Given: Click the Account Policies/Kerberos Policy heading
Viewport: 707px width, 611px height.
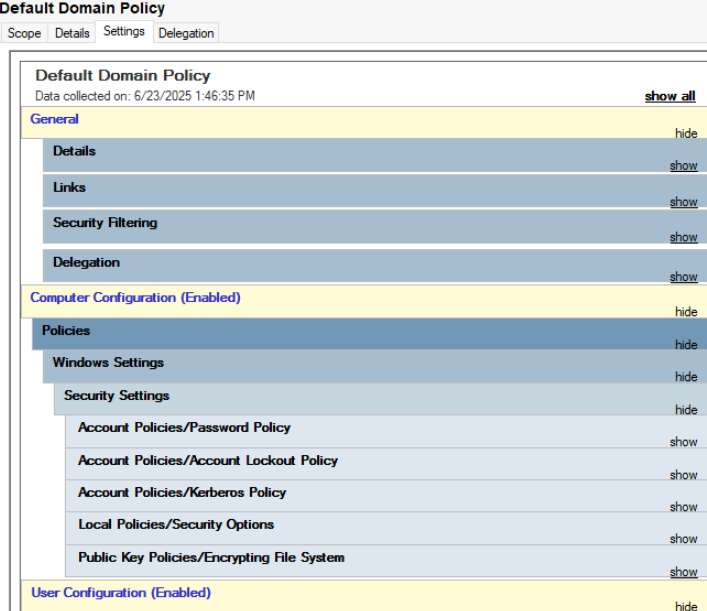Looking at the screenshot, I should (182, 492).
